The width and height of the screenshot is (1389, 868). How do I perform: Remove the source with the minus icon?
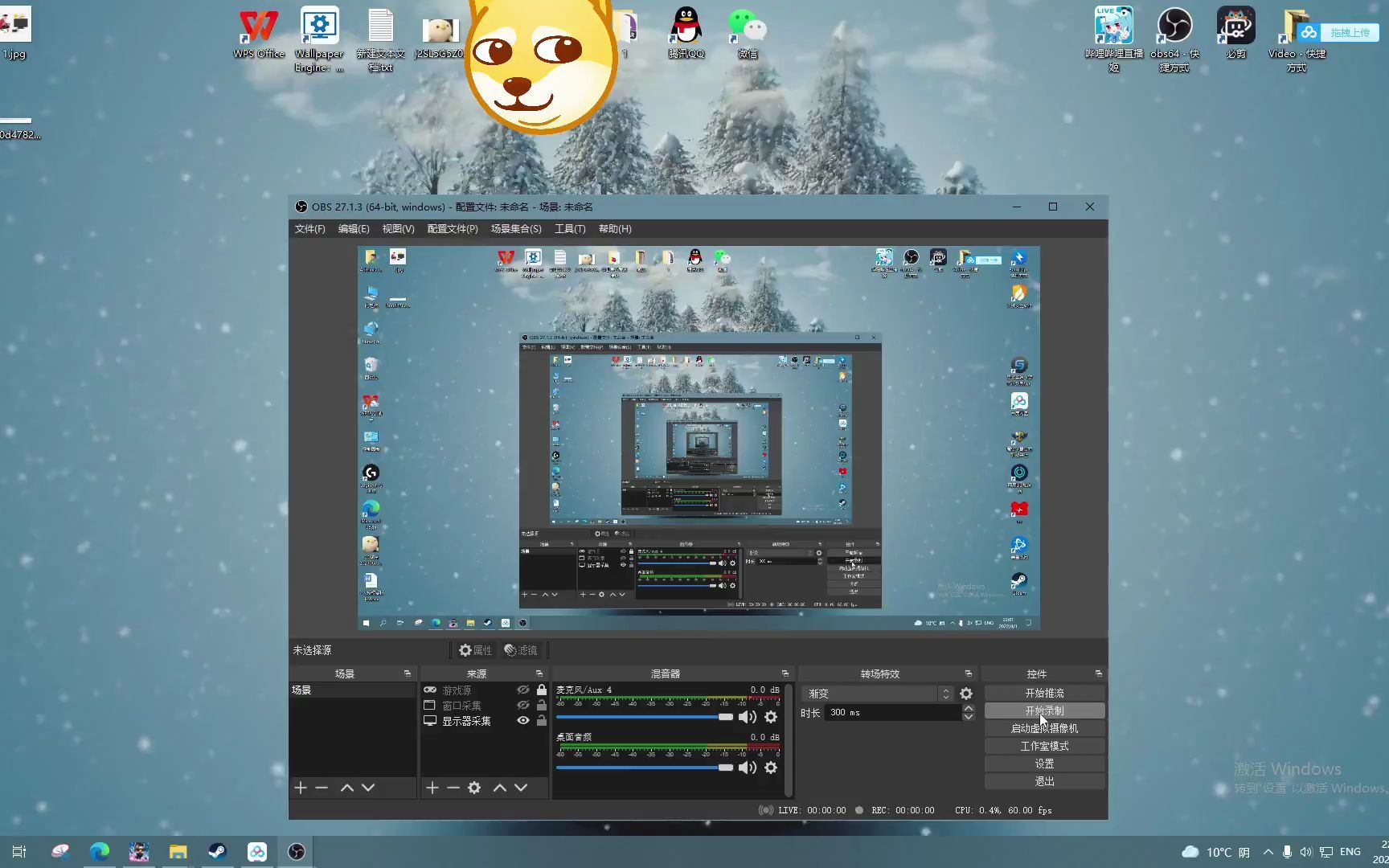[453, 788]
